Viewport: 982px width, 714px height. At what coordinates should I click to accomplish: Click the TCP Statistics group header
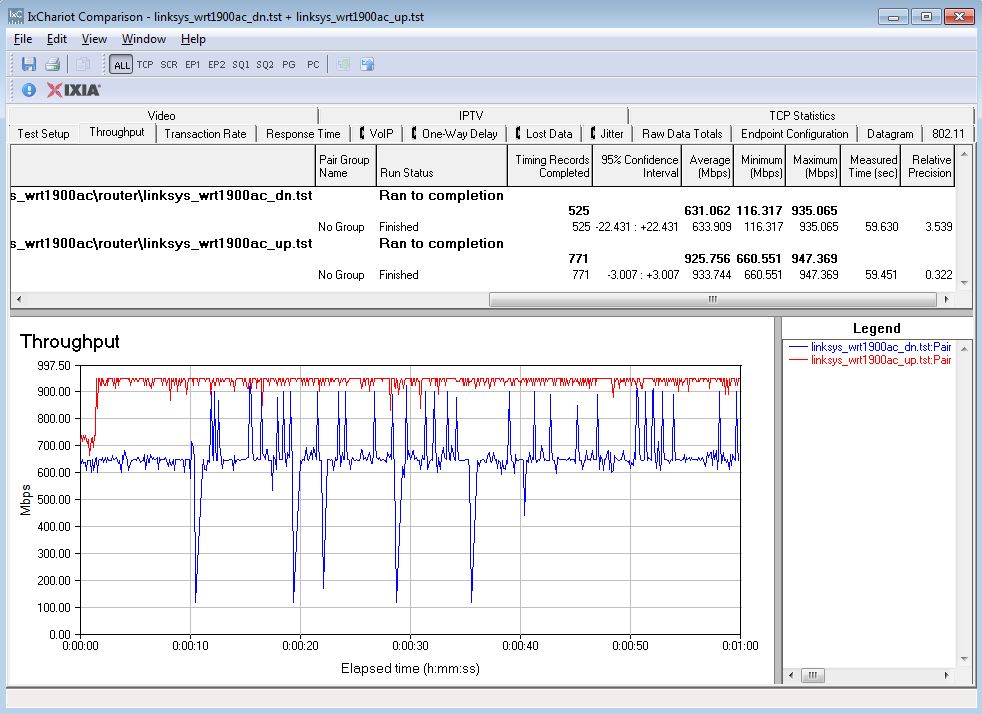coord(802,115)
